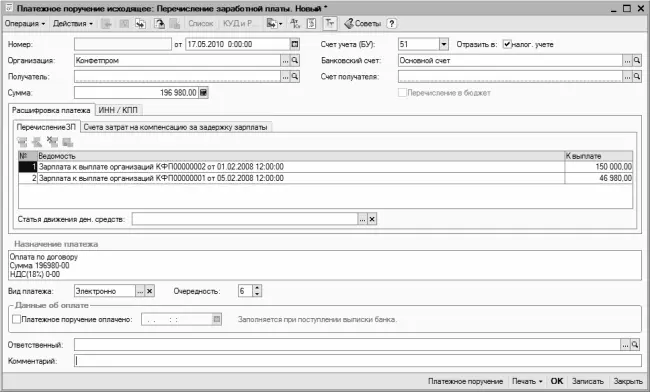650x392 pixels.
Task: Edit the current row in the ведомость table toolbar
Action: (37, 142)
